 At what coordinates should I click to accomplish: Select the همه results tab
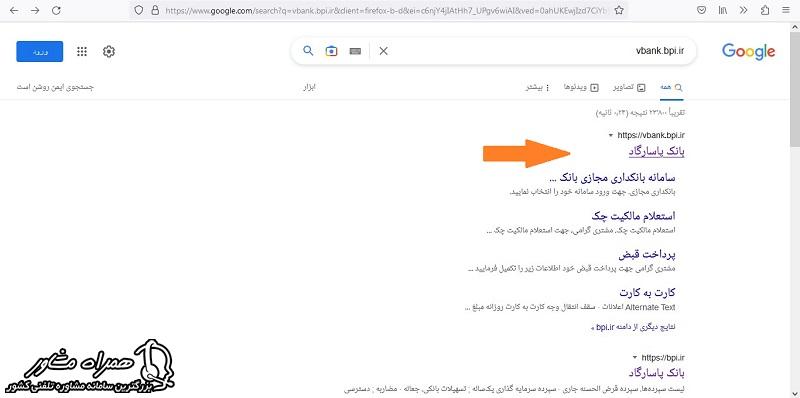pos(671,87)
